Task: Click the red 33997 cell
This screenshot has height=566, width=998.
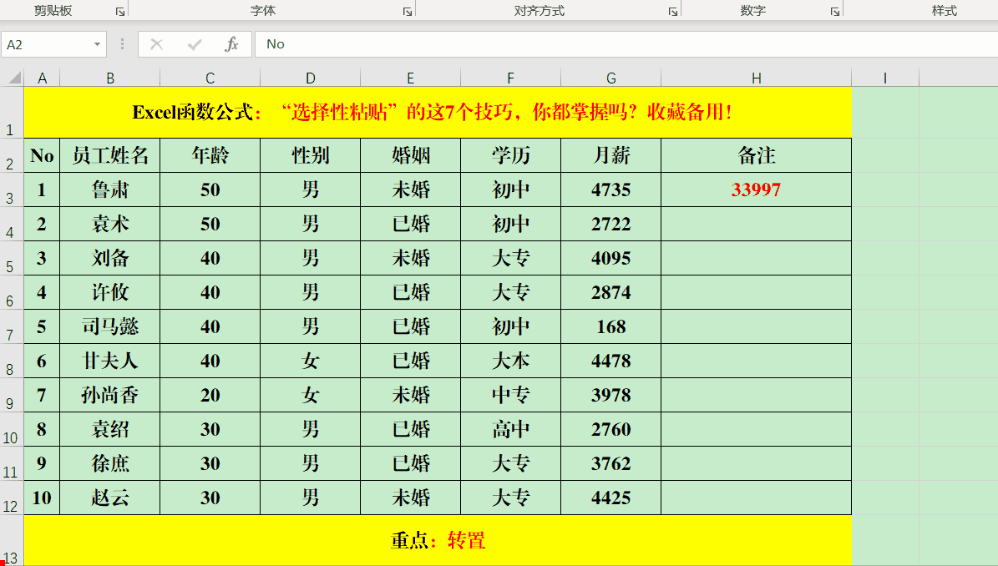Action: (756, 190)
